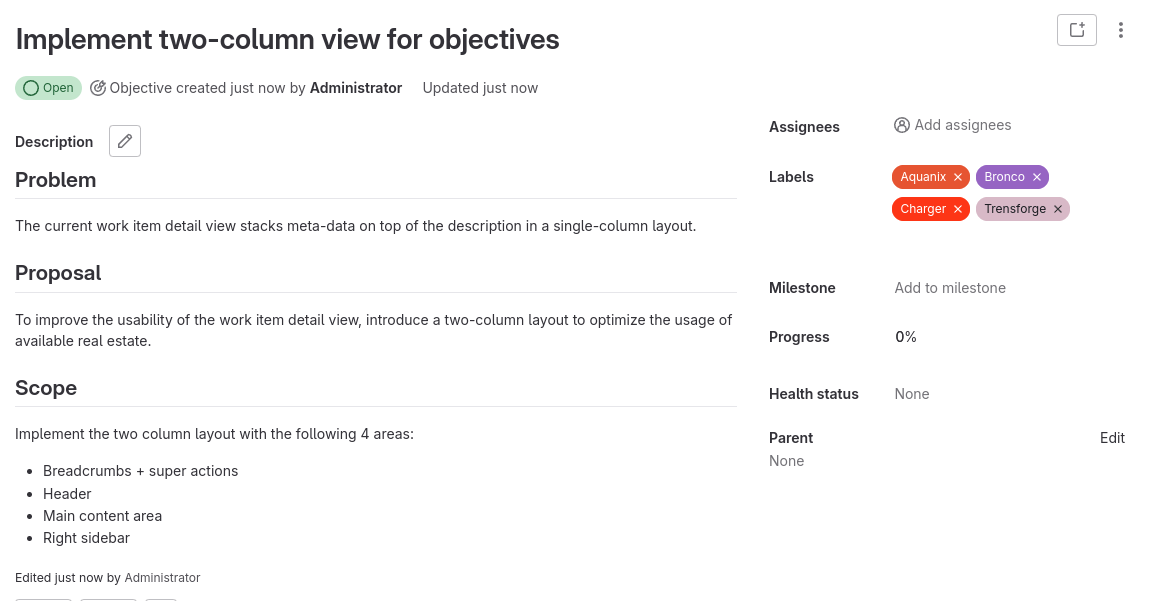Screen dimensions: 1160x601
Task: Open the 'Add to milestone' dropdown
Action: point(949,287)
